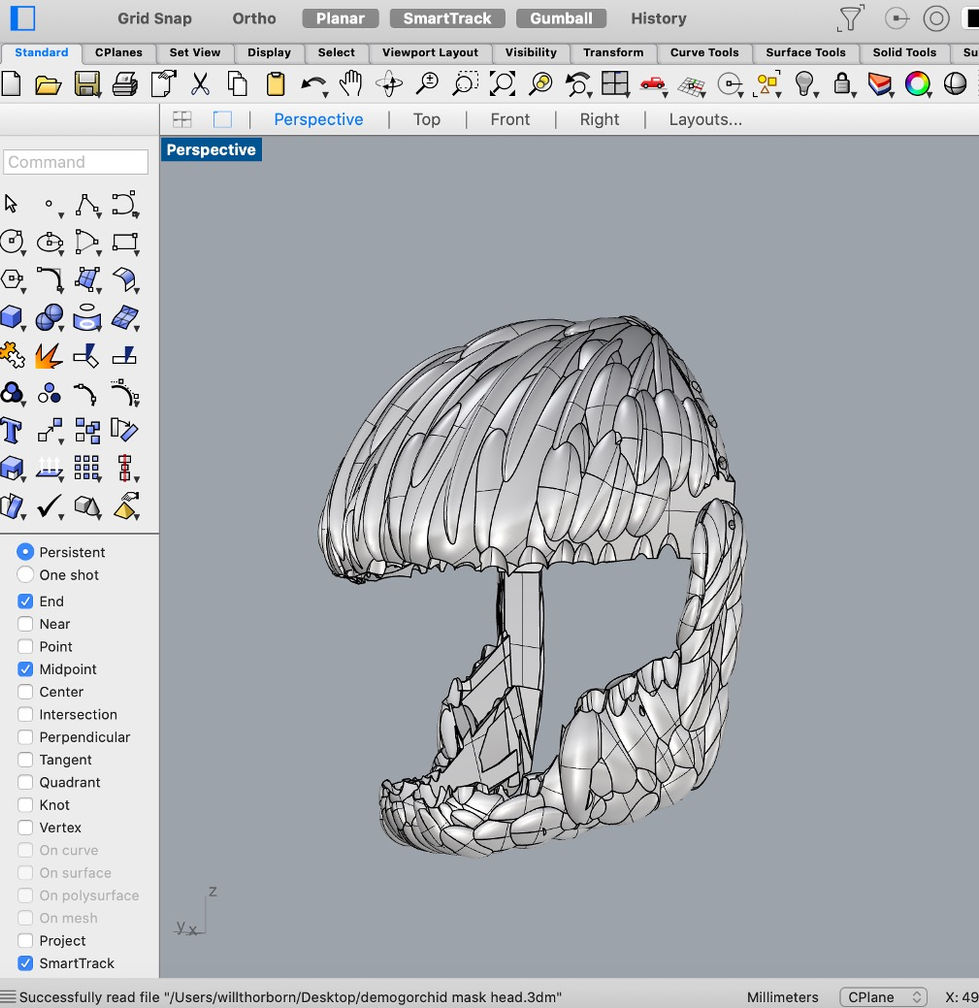Click the padlock Lock icon
979x1008 pixels.
pos(841,84)
